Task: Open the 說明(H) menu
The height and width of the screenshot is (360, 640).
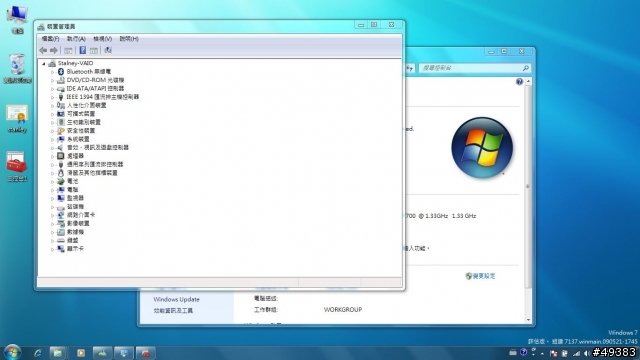Action: click(129, 39)
